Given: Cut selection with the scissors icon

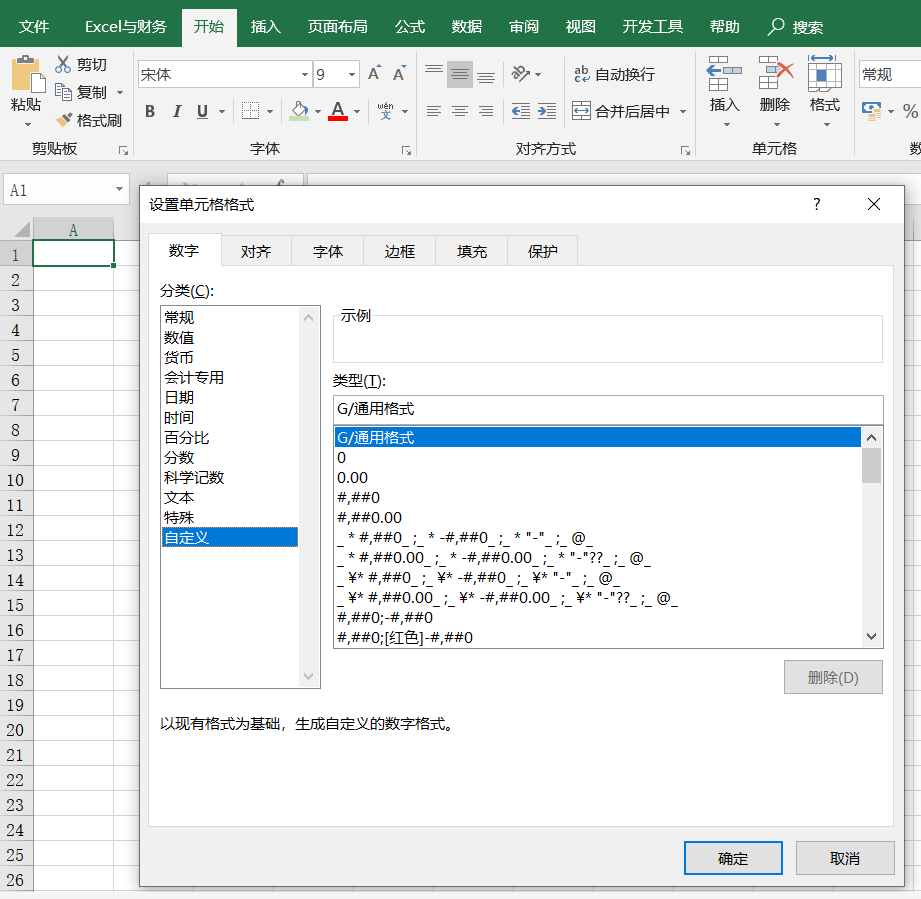Looking at the screenshot, I should (63, 64).
